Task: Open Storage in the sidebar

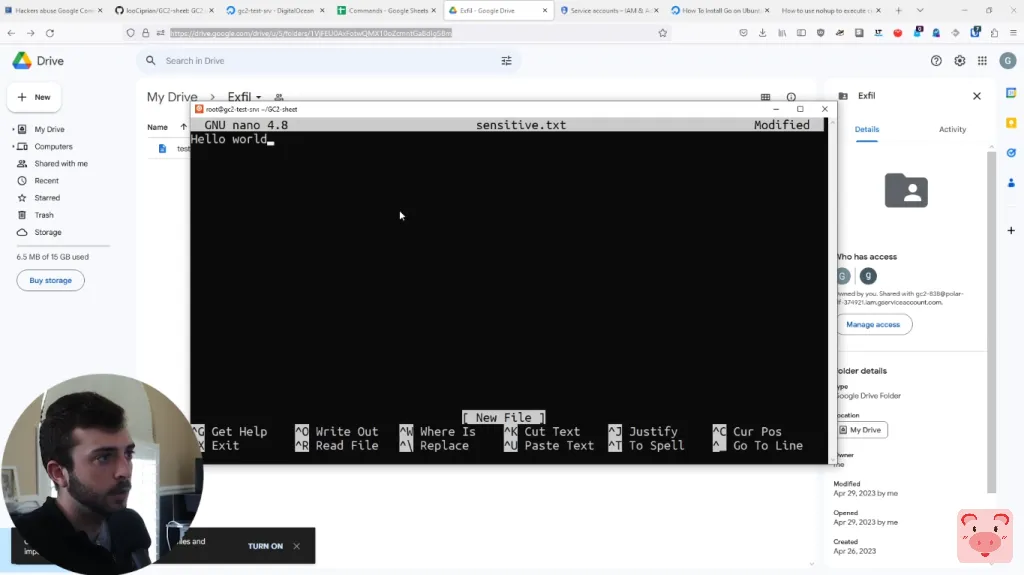Action: click(48, 232)
